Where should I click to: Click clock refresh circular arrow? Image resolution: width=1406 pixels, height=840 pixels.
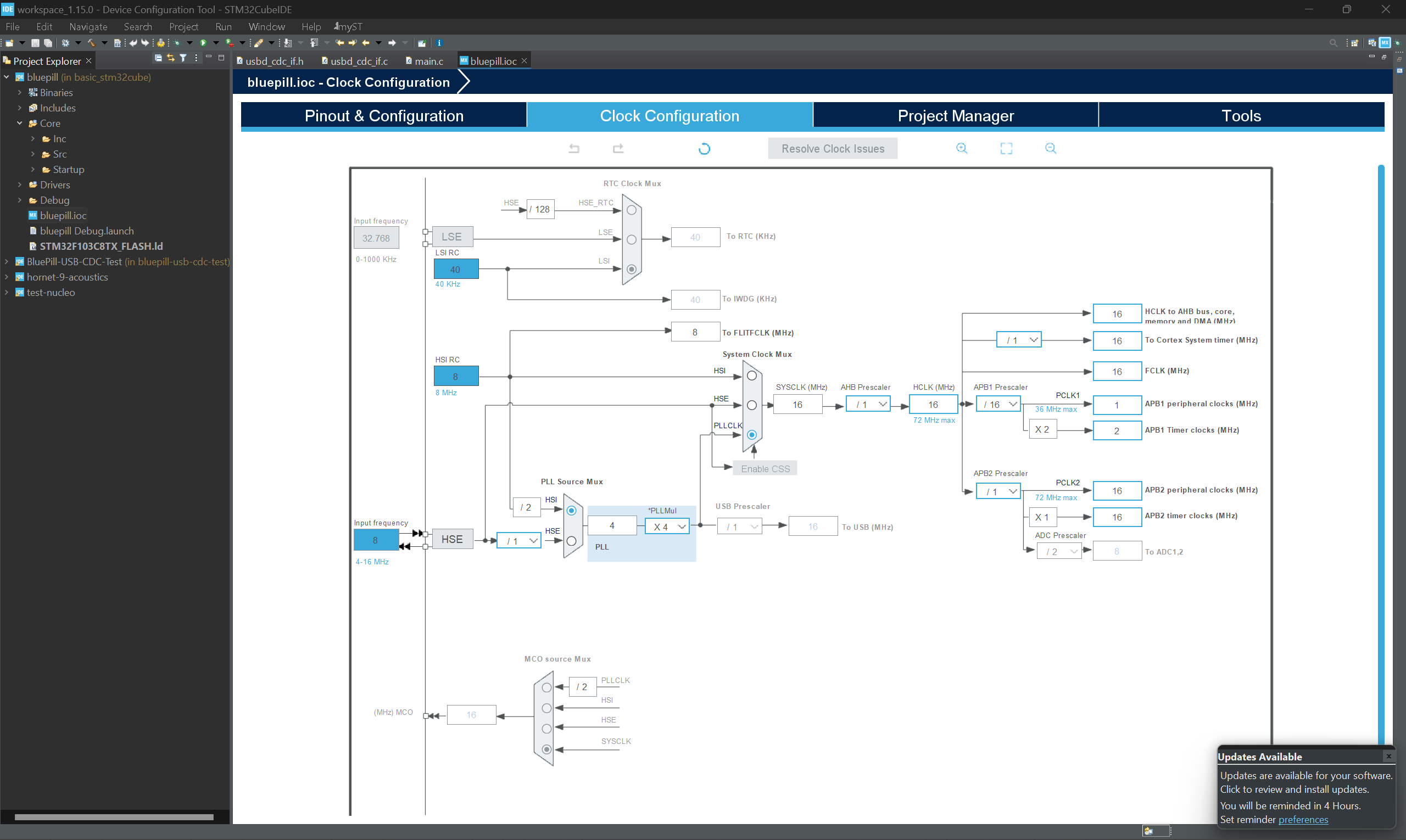(705, 149)
